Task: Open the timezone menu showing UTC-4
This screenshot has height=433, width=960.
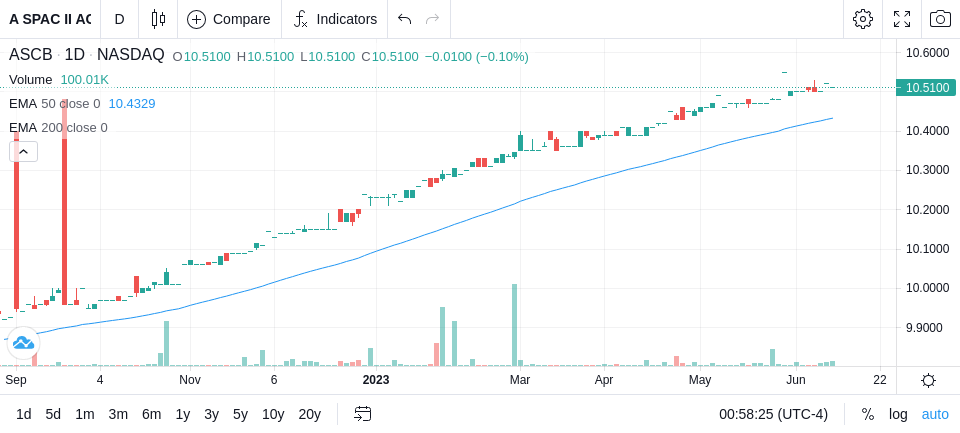Action: pyautogui.click(x=773, y=414)
